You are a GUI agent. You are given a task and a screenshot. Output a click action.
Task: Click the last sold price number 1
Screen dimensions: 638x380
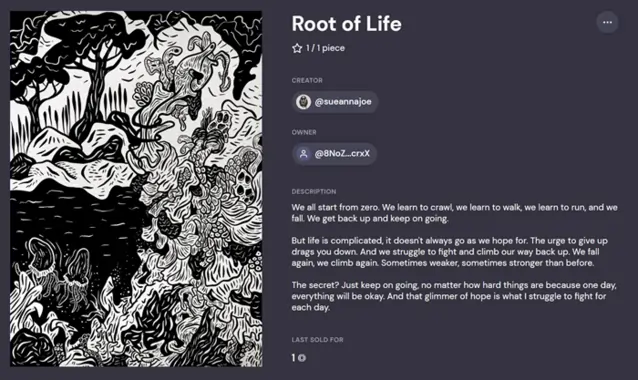click(x=293, y=358)
